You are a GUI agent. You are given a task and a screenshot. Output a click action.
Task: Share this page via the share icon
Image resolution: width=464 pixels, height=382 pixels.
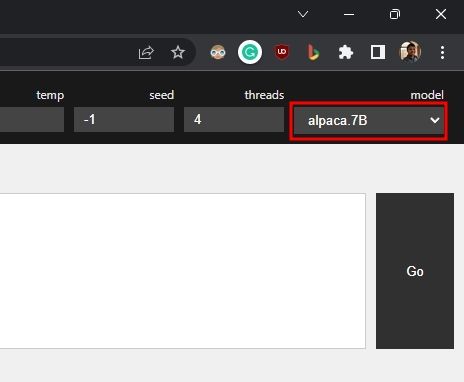coord(146,52)
